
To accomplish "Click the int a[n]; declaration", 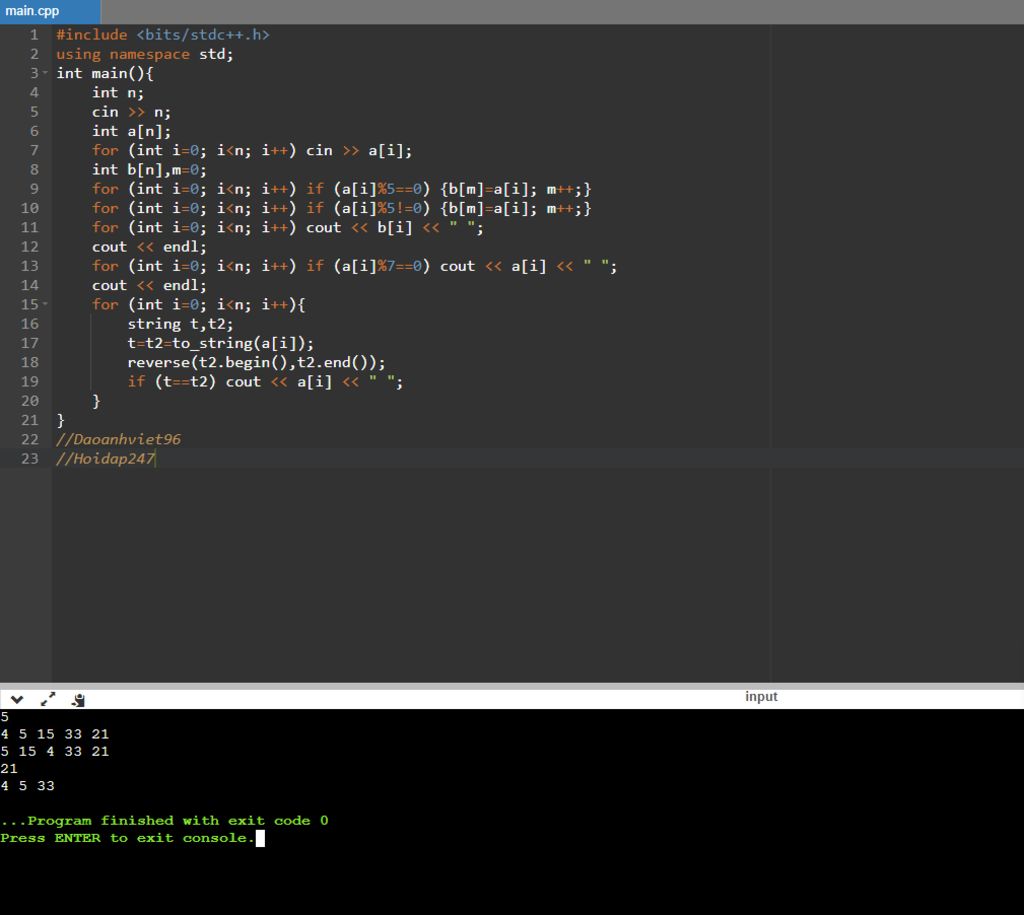I will 131,131.
